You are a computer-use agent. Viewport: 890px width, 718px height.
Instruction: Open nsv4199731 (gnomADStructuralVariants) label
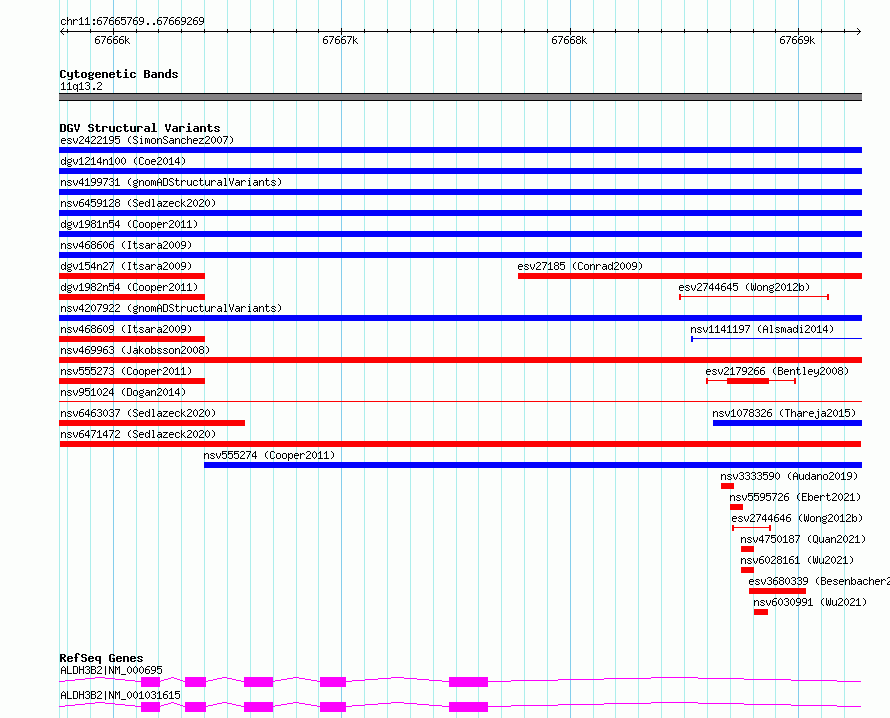pyautogui.click(x=171, y=182)
